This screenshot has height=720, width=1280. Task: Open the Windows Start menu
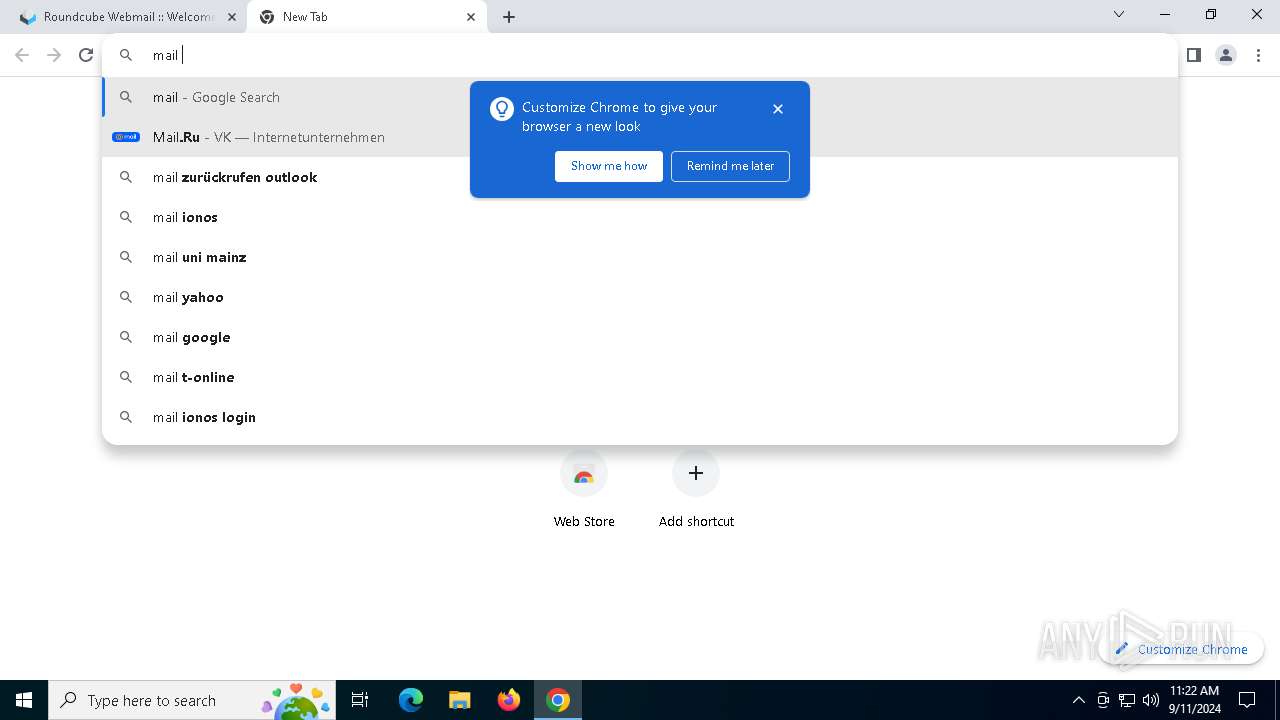click(24, 700)
